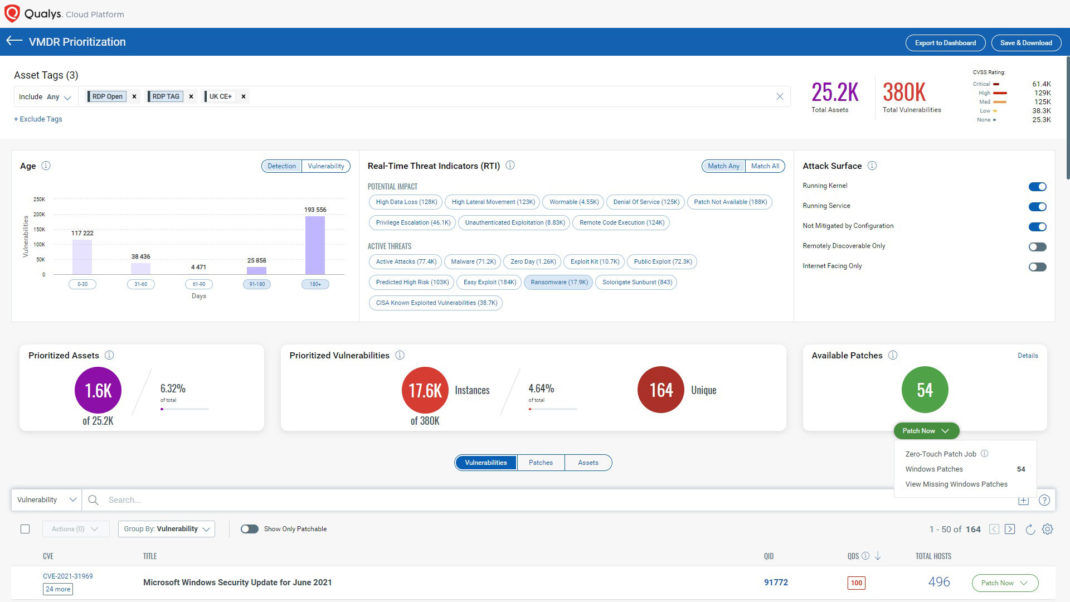
Task: Enable Show Only Patchable toggle
Action: pos(249,529)
